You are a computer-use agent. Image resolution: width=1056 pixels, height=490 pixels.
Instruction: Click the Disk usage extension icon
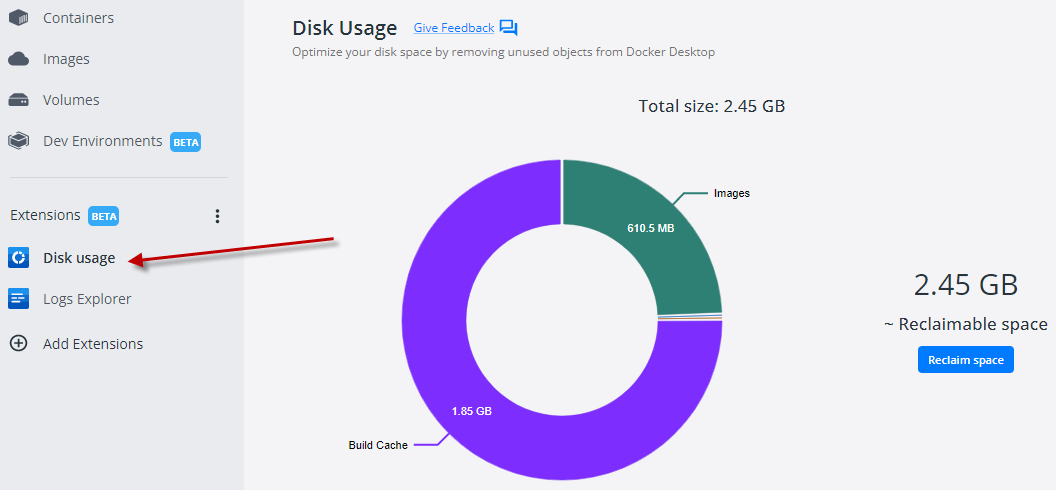click(18, 258)
